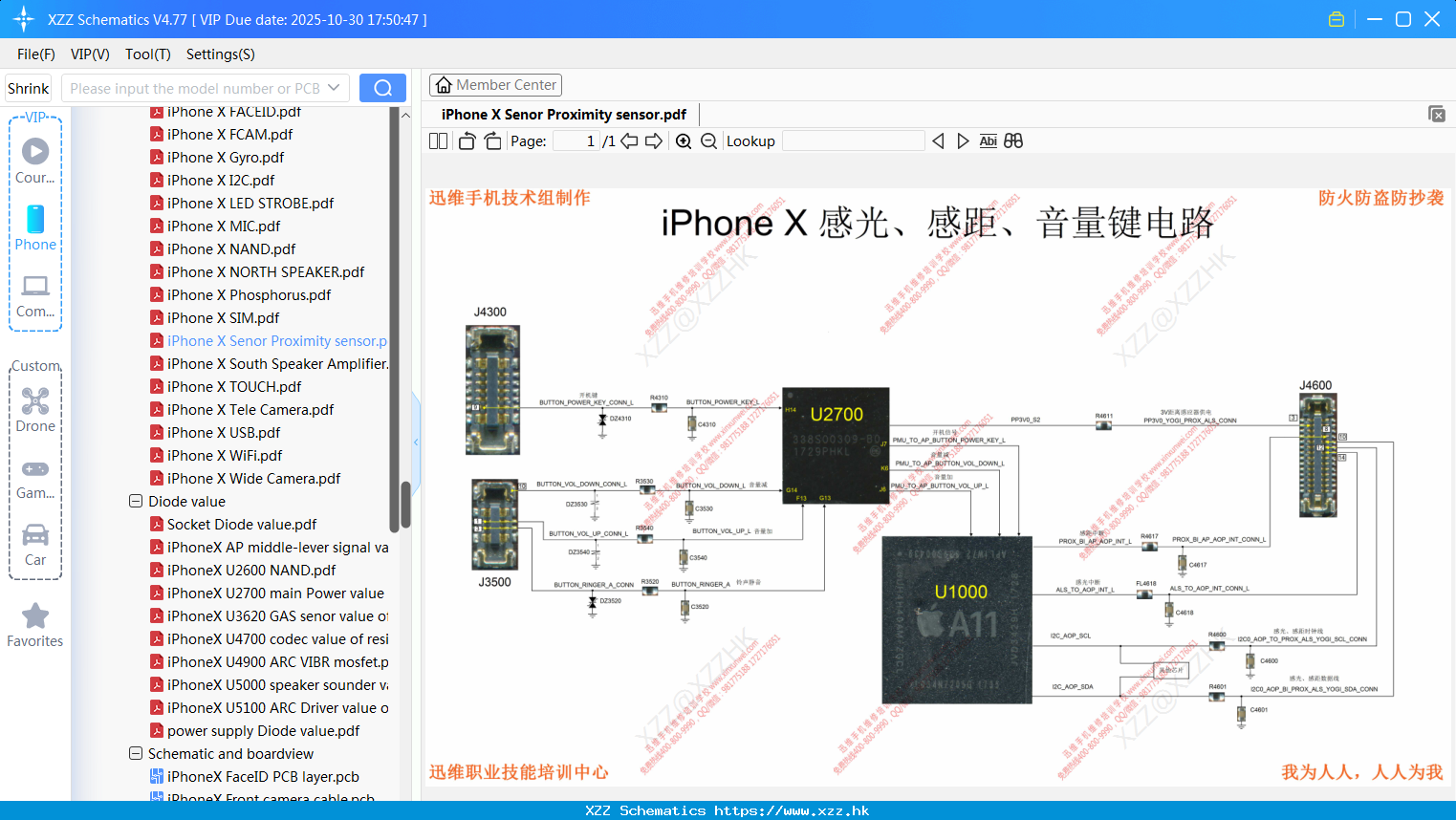Open Tool(T) menu
The width and height of the screenshot is (1456, 820).
148,54
